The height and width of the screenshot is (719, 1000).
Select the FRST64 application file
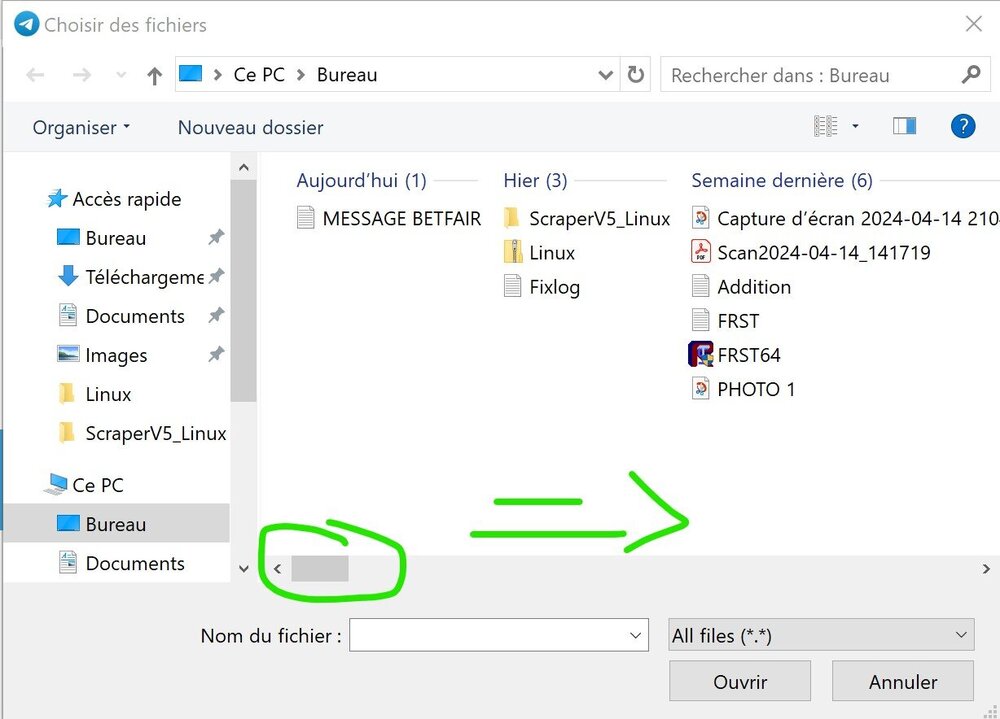pos(748,355)
